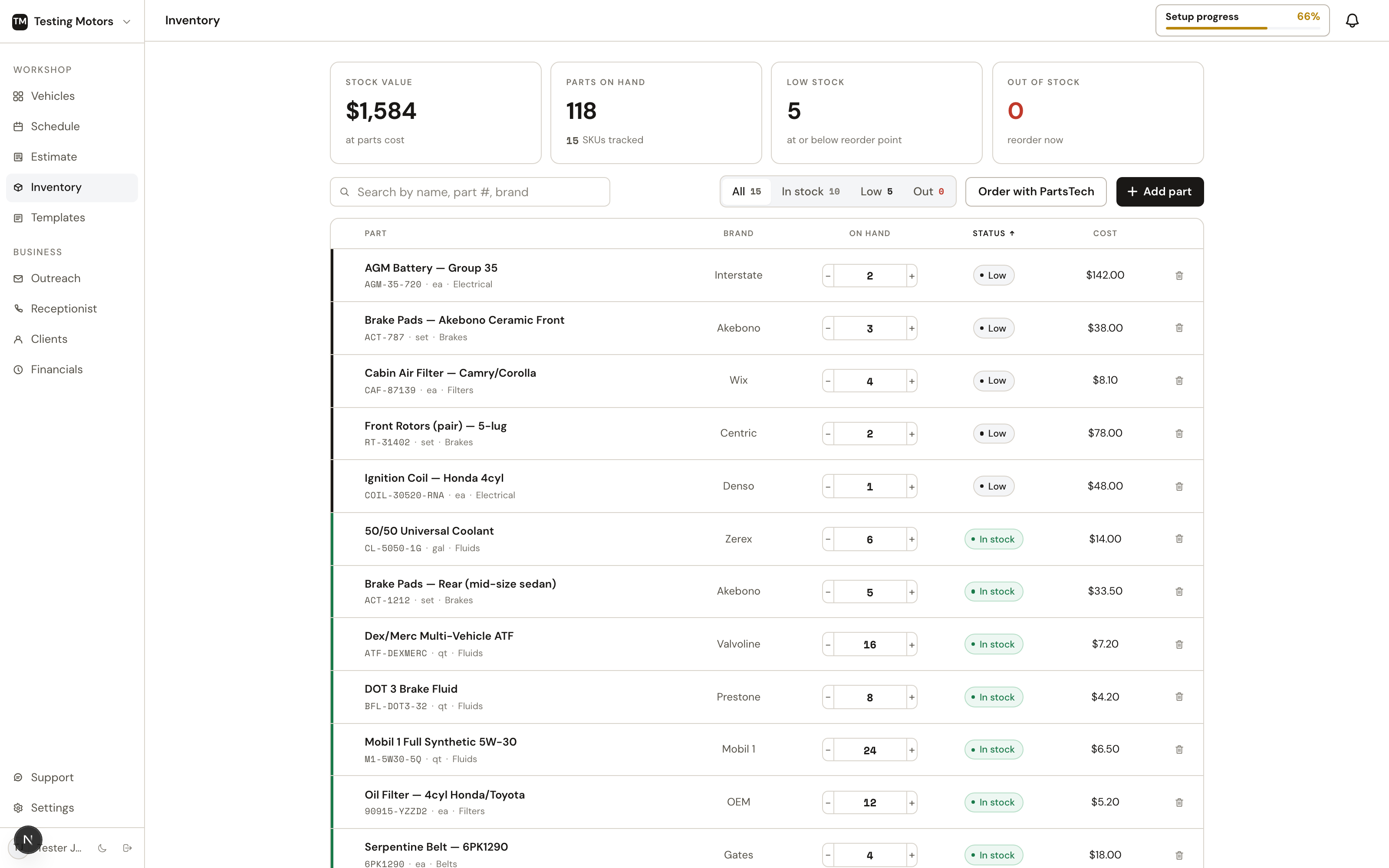
Task: Click the log out icon
Action: [x=128, y=848]
